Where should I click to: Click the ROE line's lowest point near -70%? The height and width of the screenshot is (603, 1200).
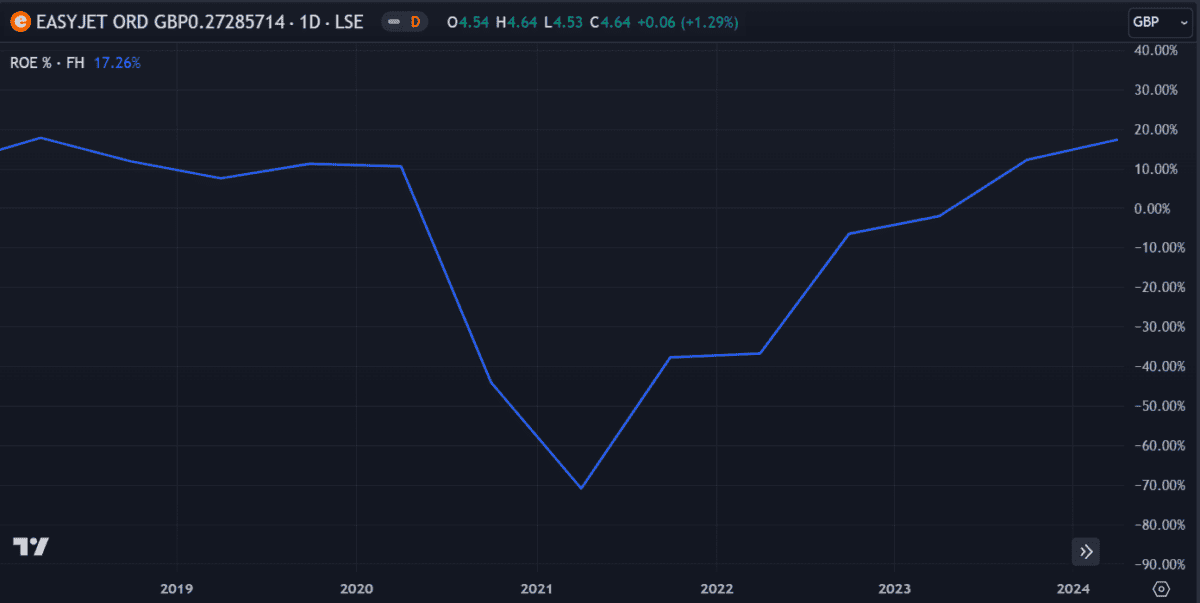click(581, 488)
